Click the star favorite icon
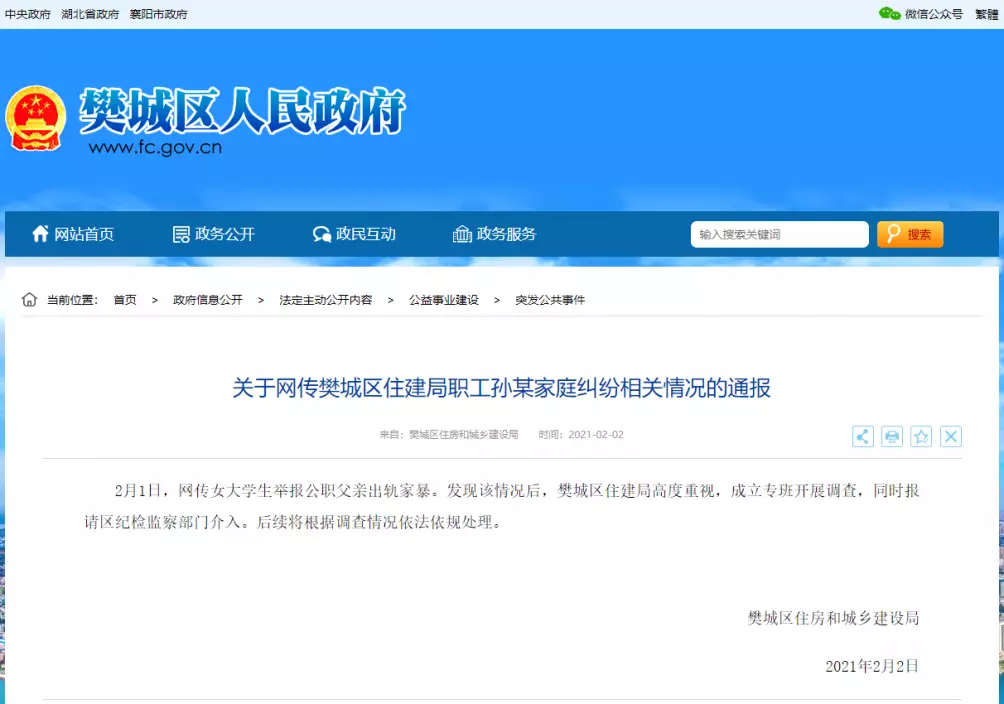1004x704 pixels. [921, 436]
